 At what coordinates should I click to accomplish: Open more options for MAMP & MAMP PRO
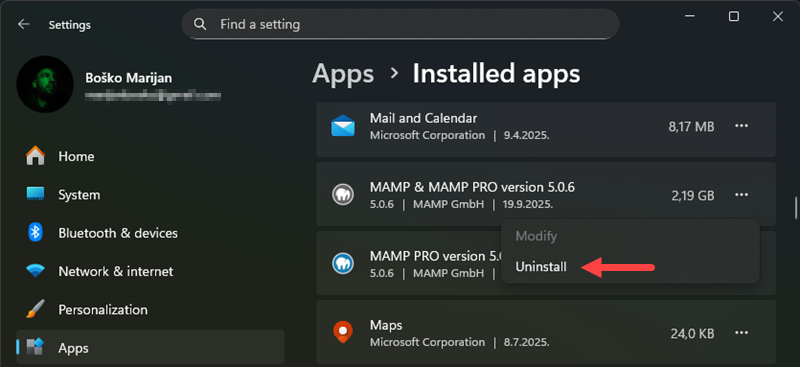tap(741, 194)
